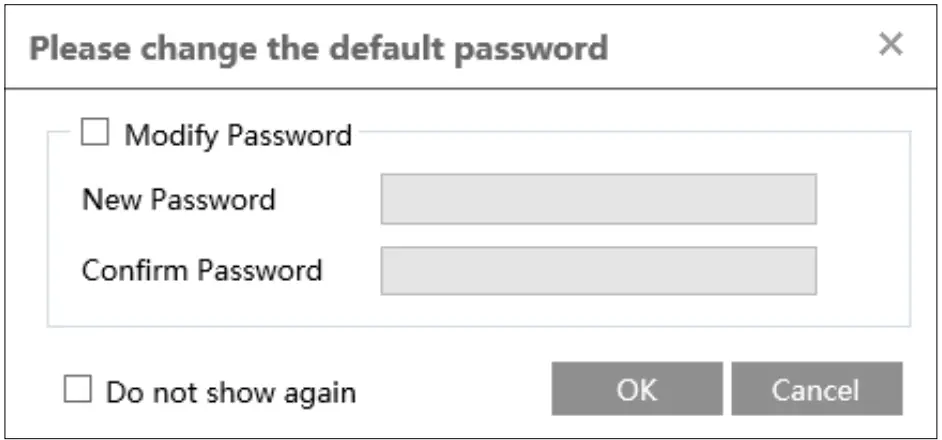Confirm the dialog by clicking OK

click(x=636, y=389)
